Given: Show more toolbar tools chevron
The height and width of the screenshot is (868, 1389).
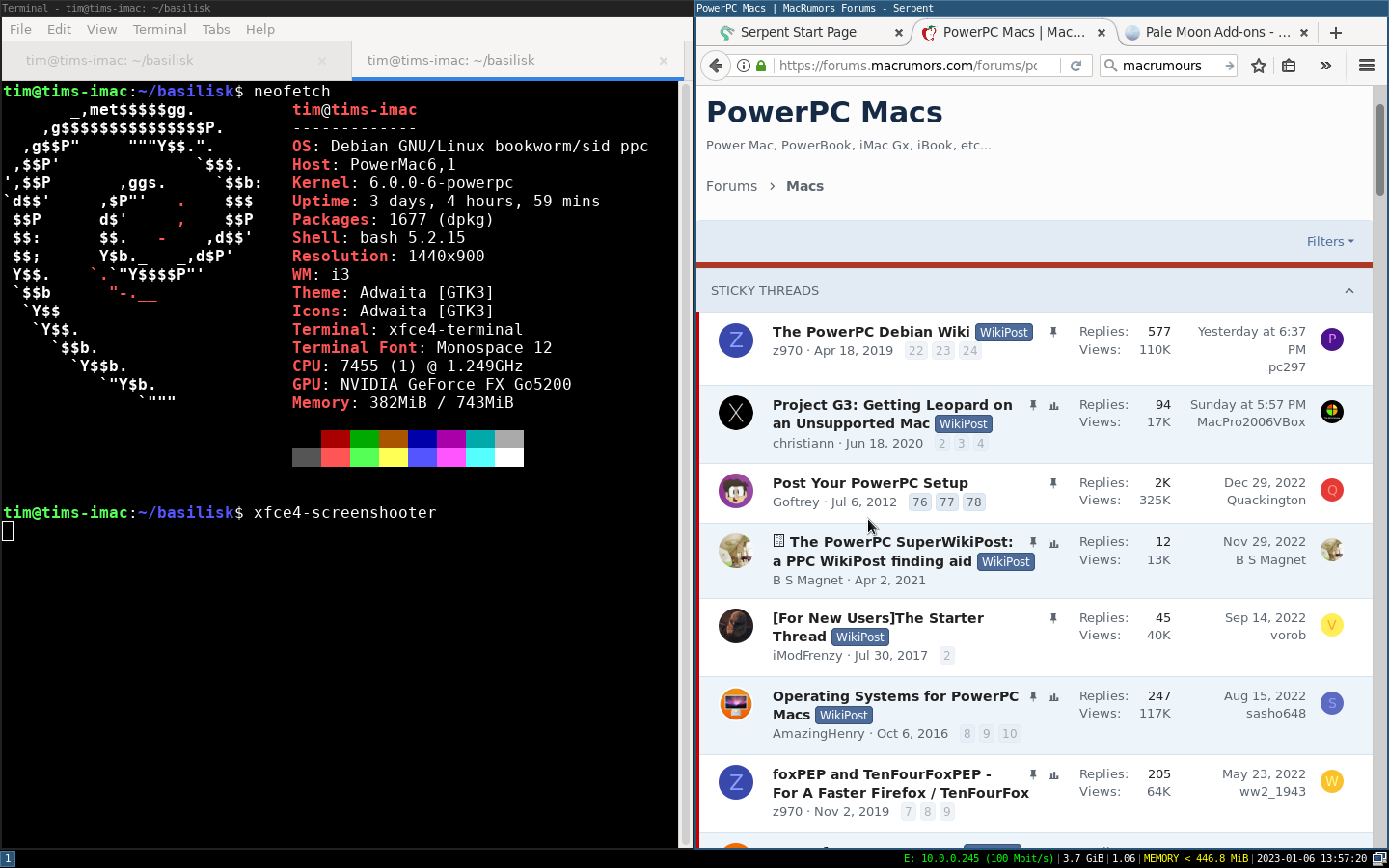Looking at the screenshot, I should (1325, 66).
